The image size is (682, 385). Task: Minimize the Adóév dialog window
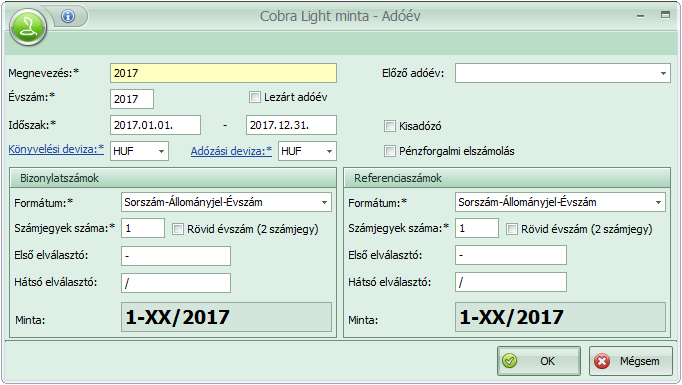640,16
